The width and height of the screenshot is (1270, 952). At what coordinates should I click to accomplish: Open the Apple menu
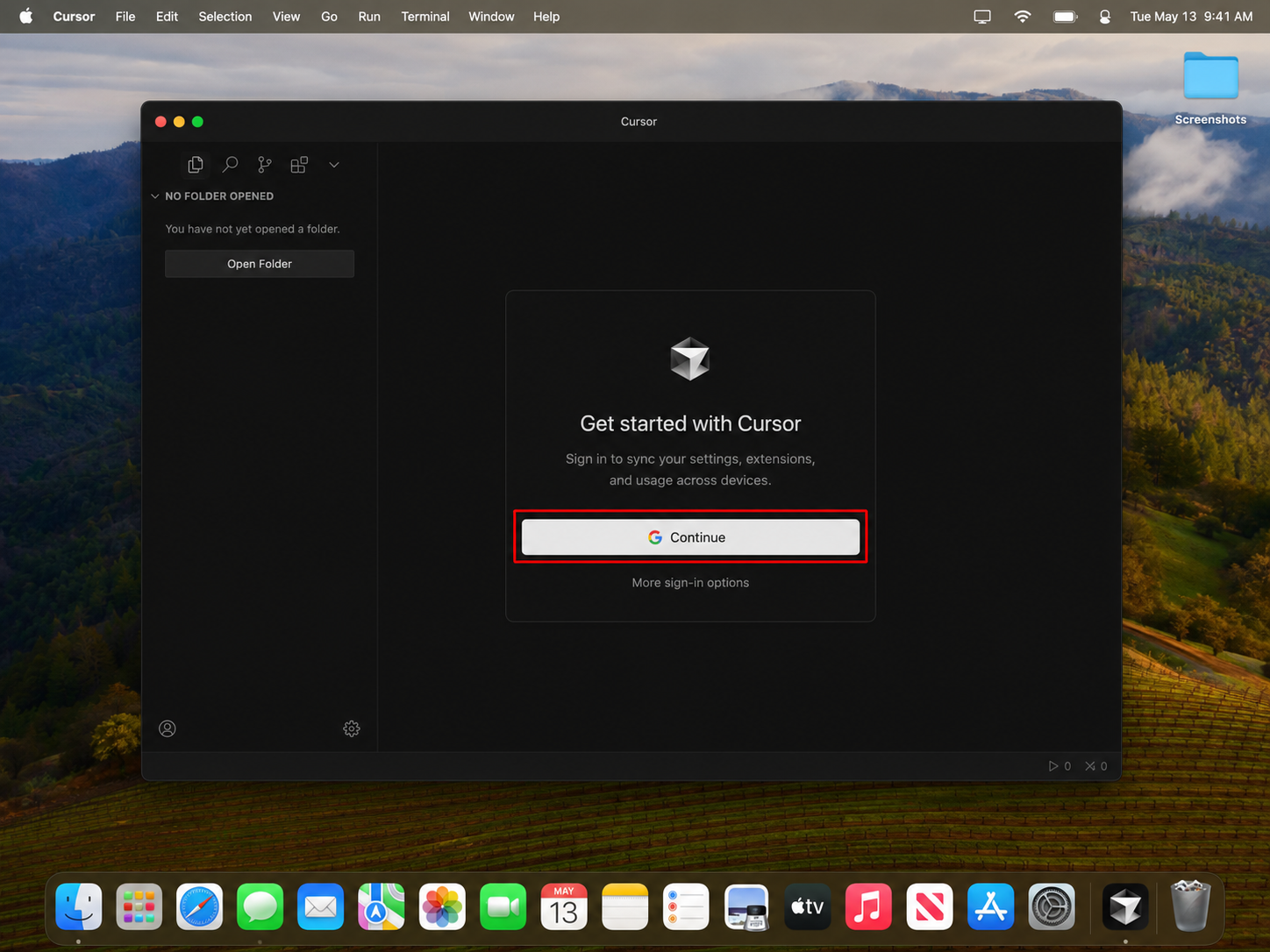pos(26,17)
